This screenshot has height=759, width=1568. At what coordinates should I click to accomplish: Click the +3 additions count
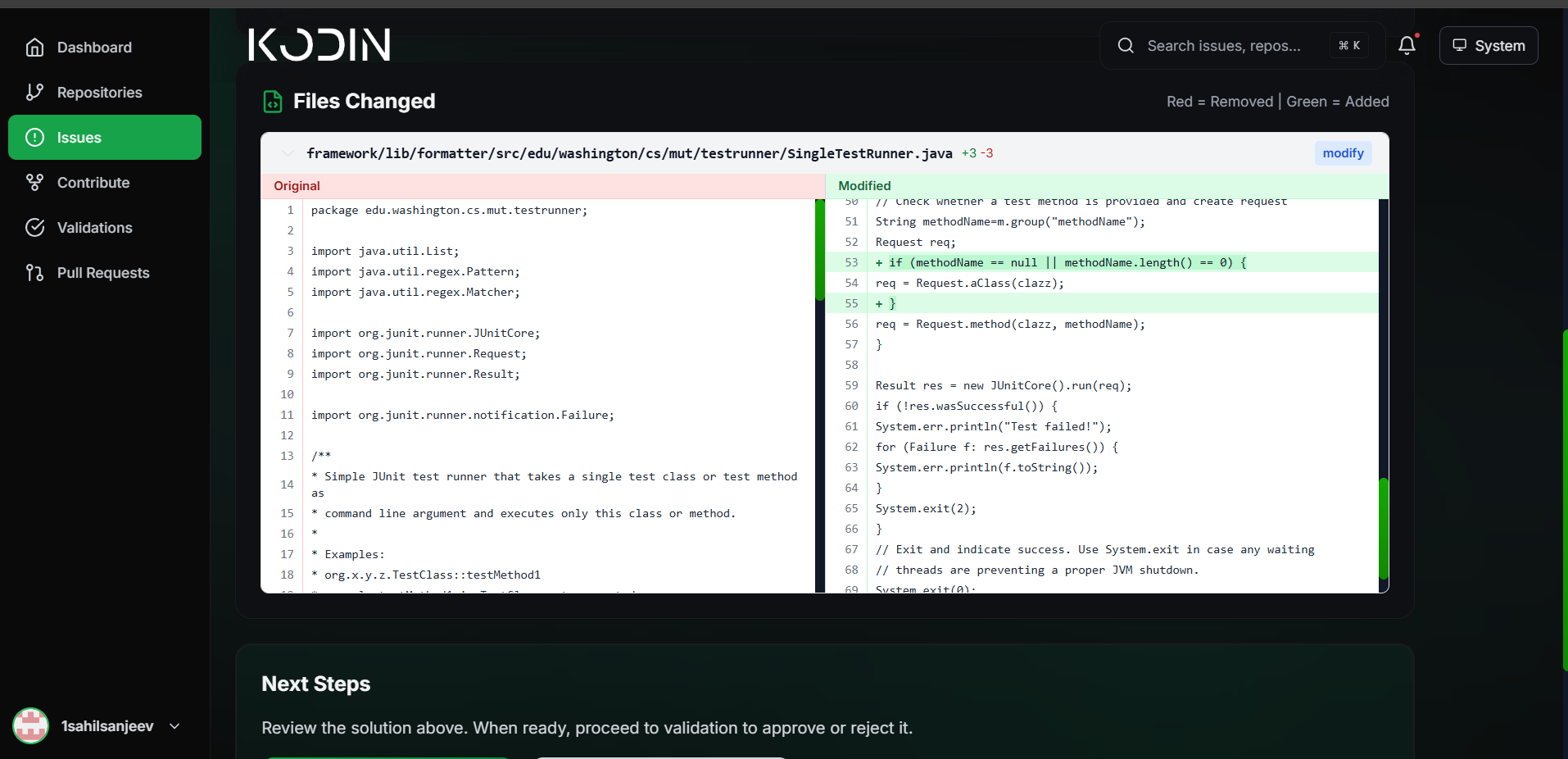pos(969,153)
